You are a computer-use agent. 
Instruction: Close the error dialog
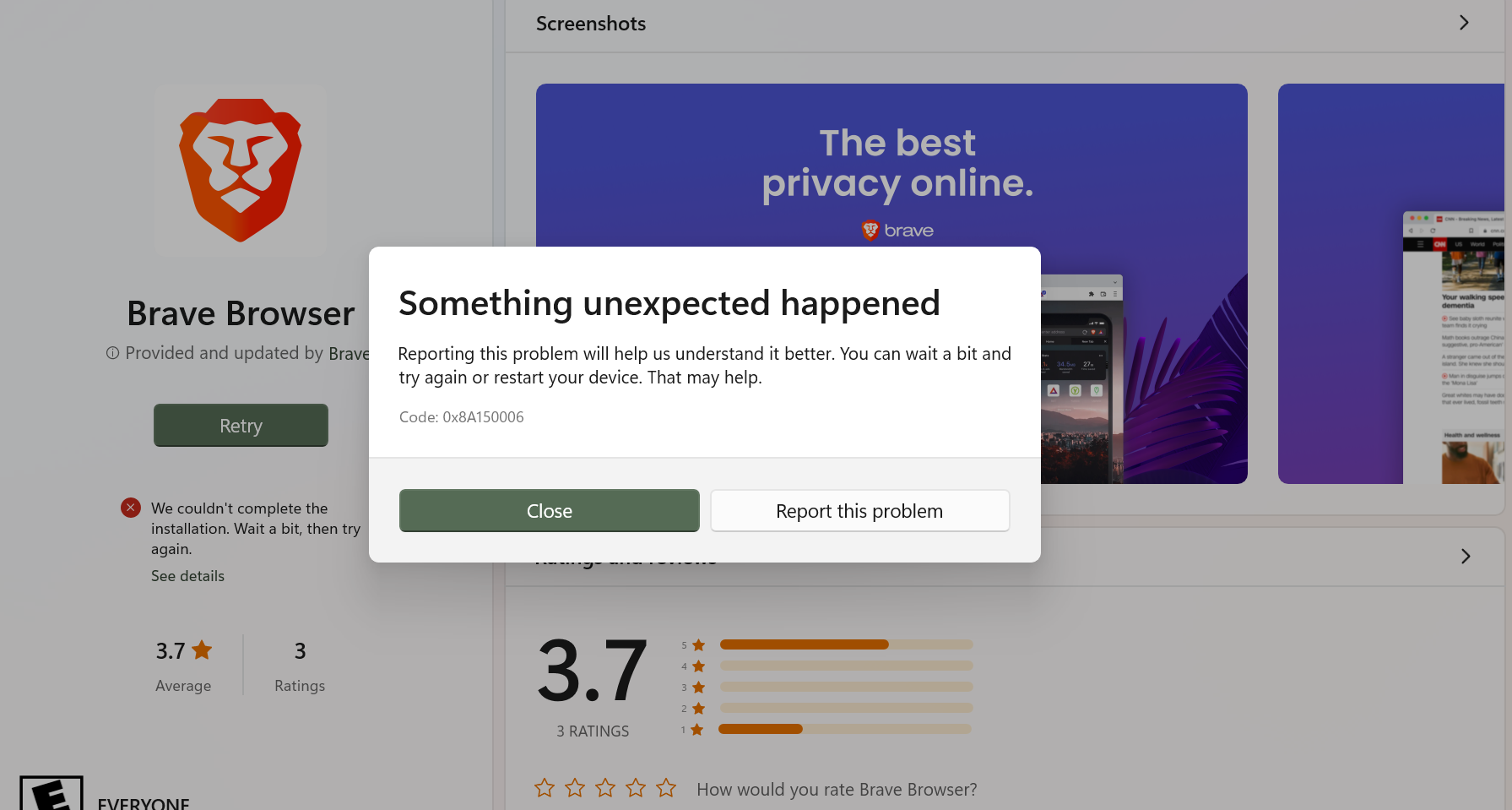coord(549,510)
